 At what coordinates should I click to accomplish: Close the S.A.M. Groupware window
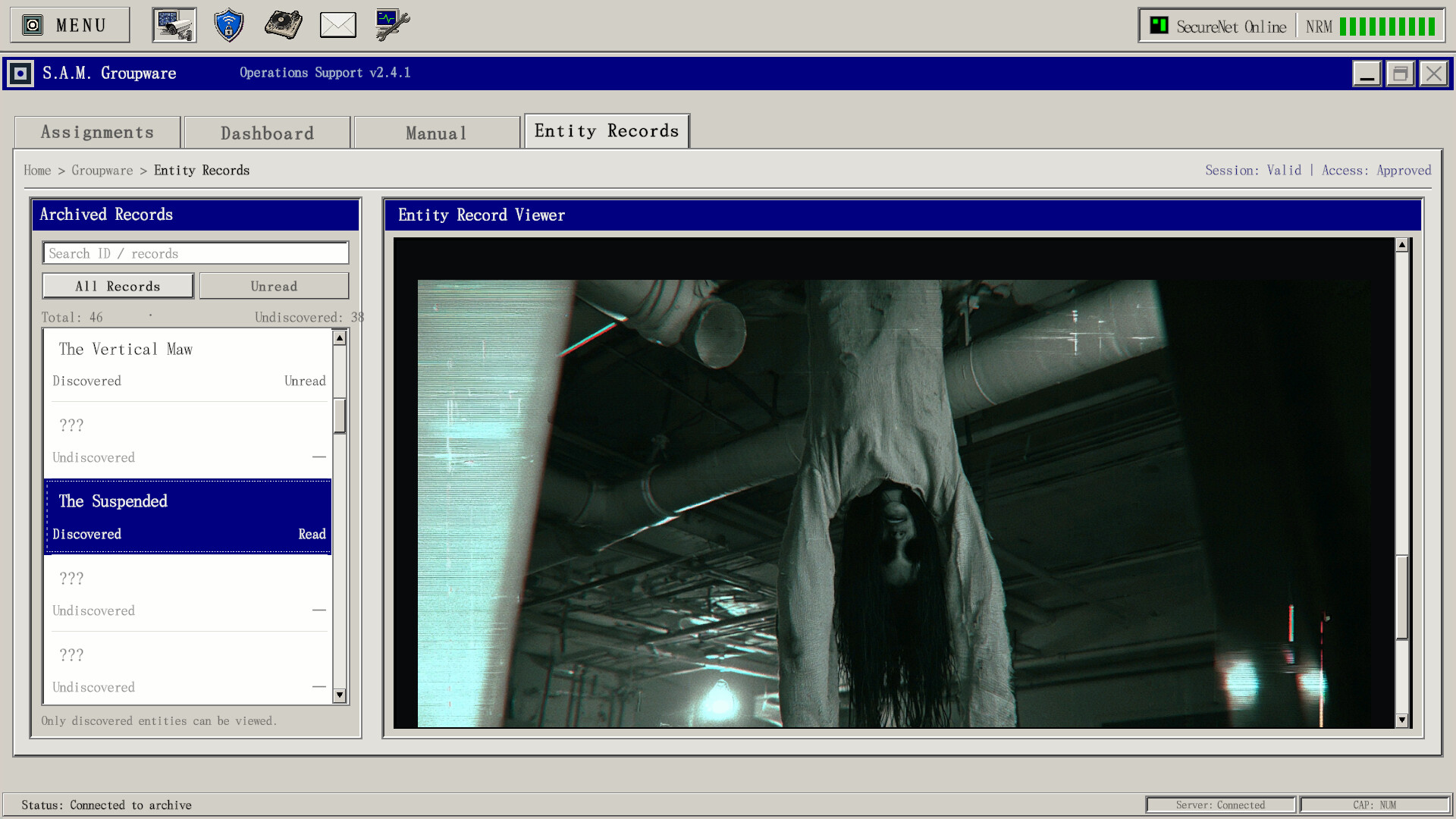pos(1433,74)
